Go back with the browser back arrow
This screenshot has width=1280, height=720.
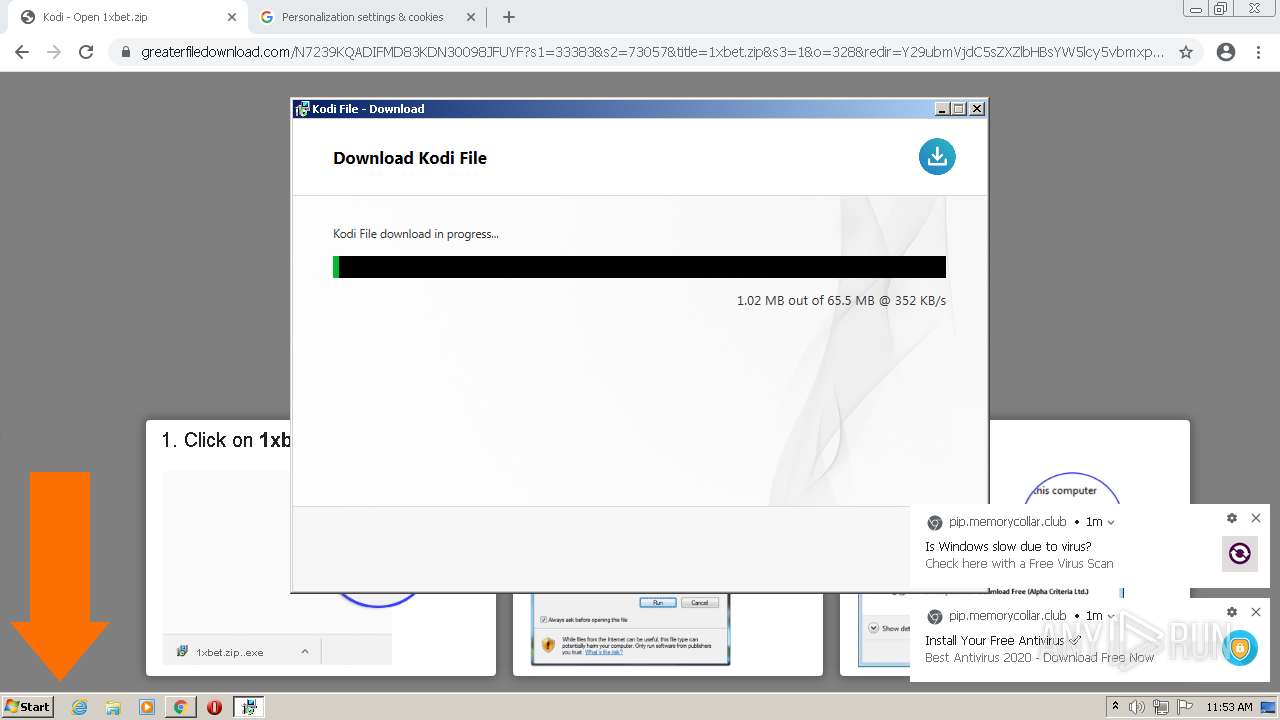(x=22, y=52)
